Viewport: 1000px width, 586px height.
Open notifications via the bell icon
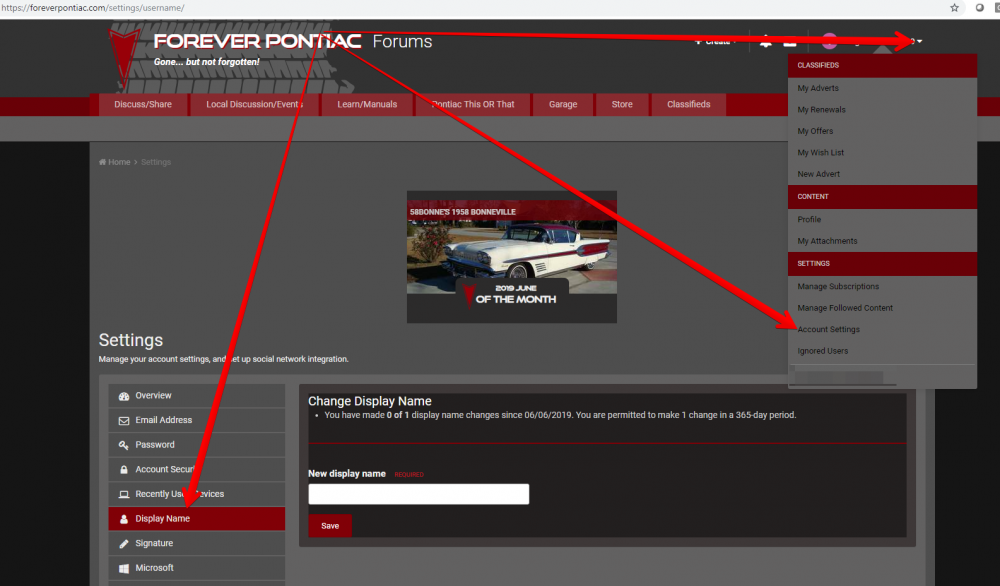(x=766, y=41)
